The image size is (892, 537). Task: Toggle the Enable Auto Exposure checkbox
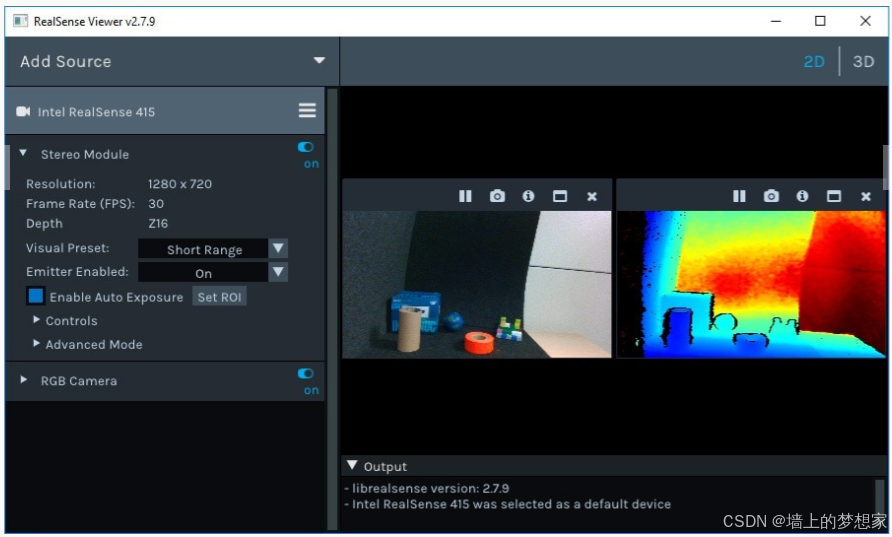click(x=35, y=296)
